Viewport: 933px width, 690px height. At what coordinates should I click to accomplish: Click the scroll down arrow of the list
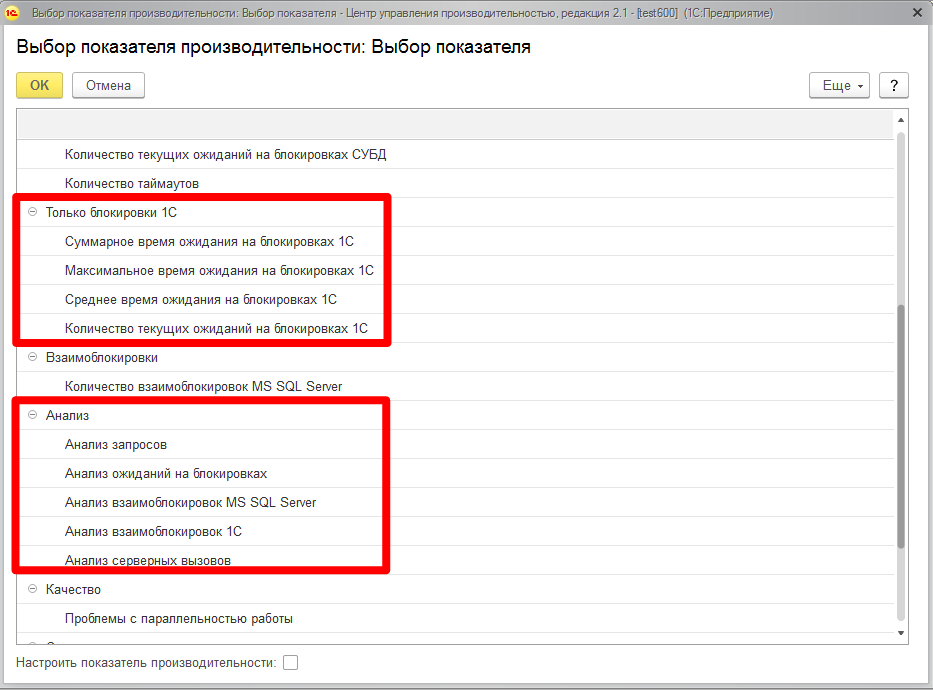[x=901, y=632]
